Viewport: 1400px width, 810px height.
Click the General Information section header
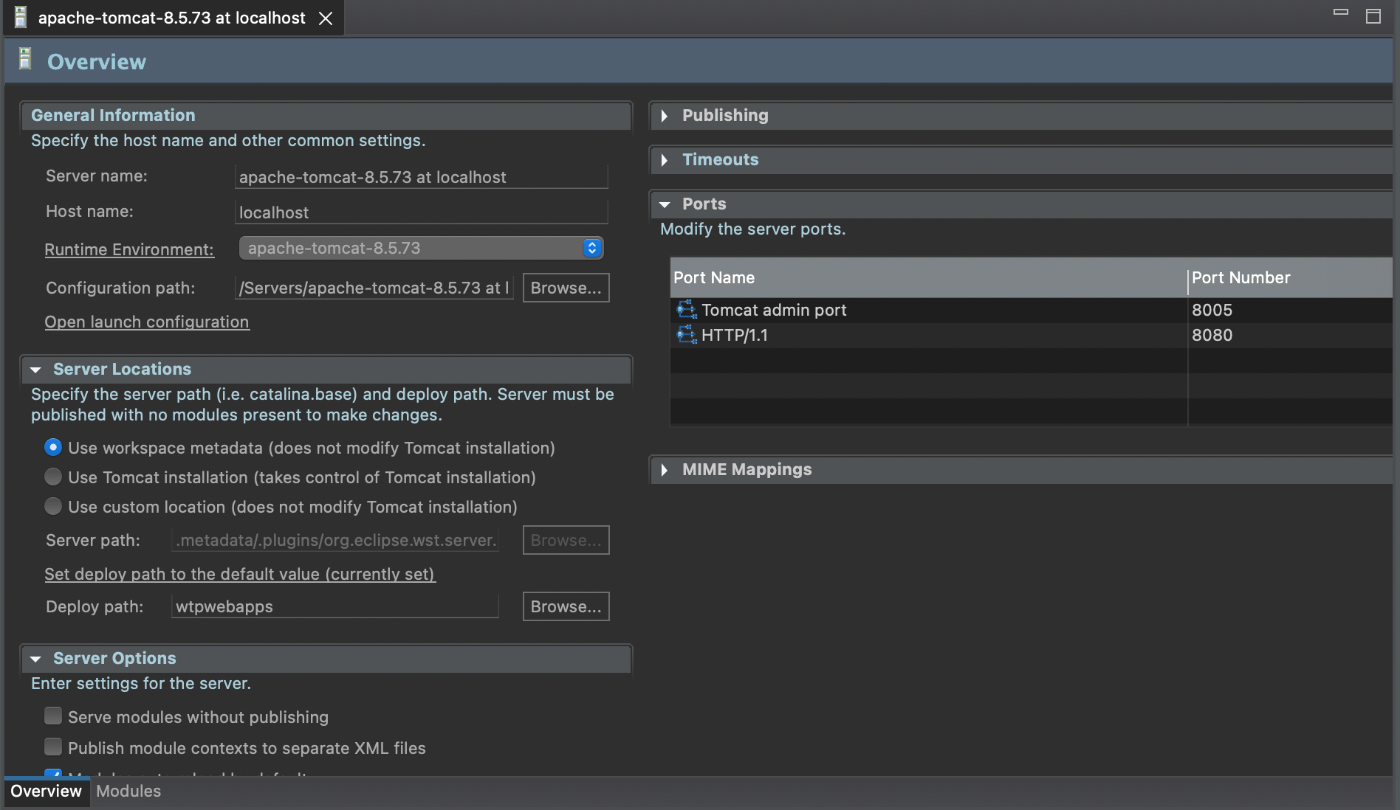pos(326,115)
